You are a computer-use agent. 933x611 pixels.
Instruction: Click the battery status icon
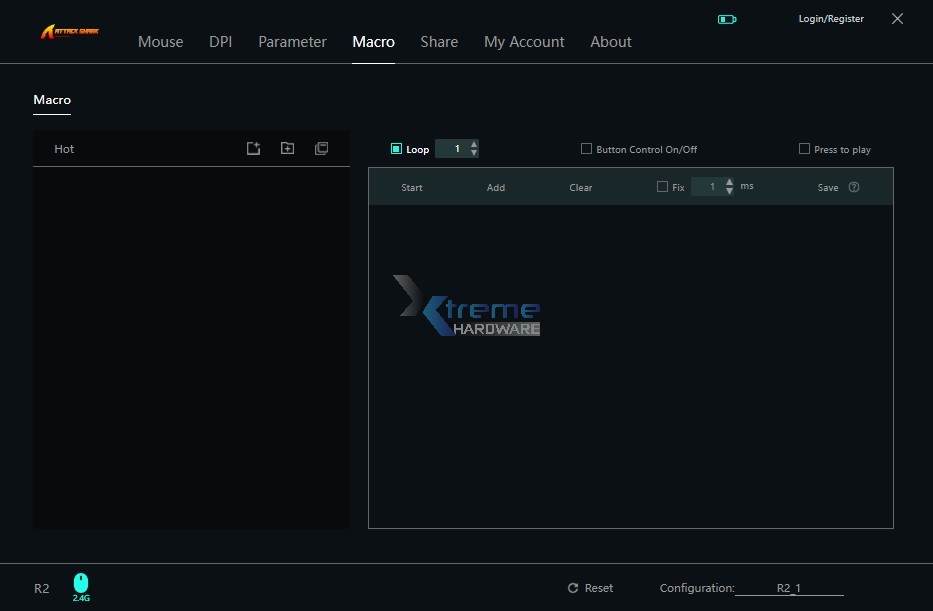pos(727,19)
